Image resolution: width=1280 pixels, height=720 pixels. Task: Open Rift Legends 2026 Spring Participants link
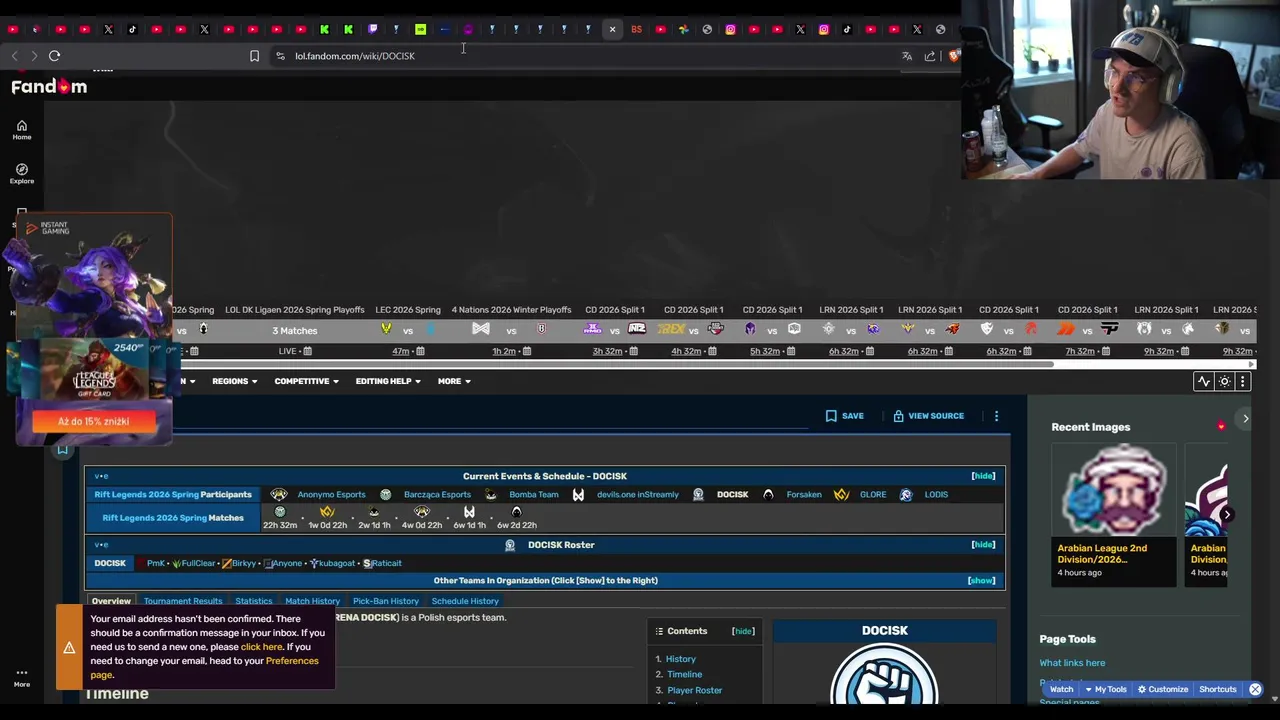click(173, 494)
